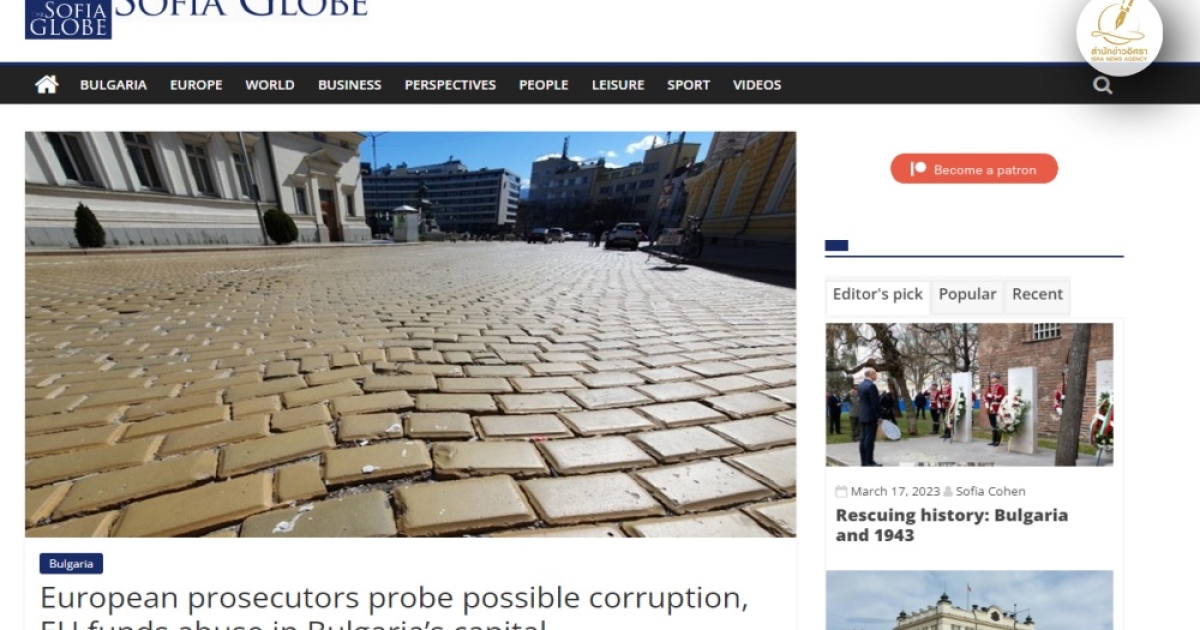The image size is (1200, 630).
Task: Open the Bulgaria menu section
Action: (113, 85)
